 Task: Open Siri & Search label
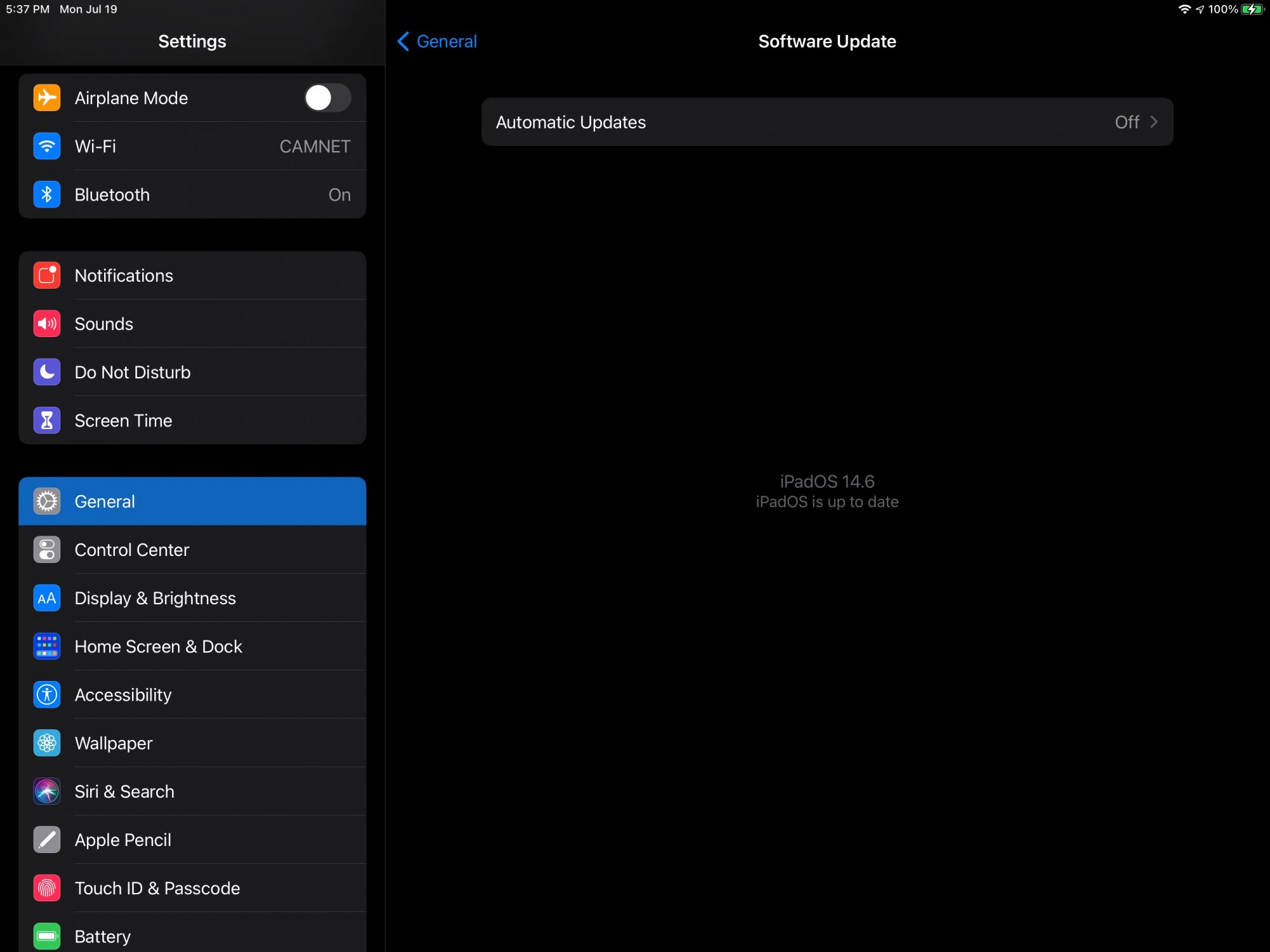[x=124, y=791]
